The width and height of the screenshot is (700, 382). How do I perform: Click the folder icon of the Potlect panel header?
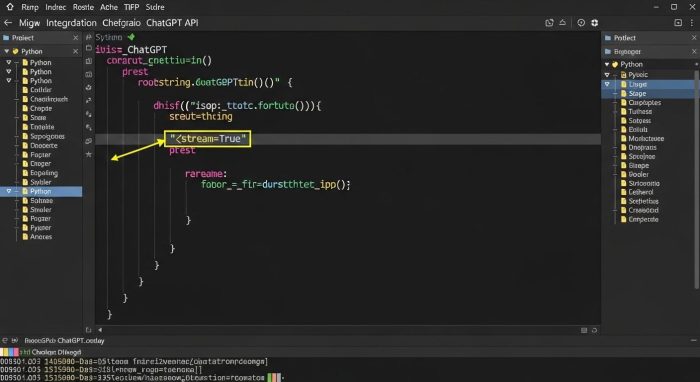(x=608, y=38)
